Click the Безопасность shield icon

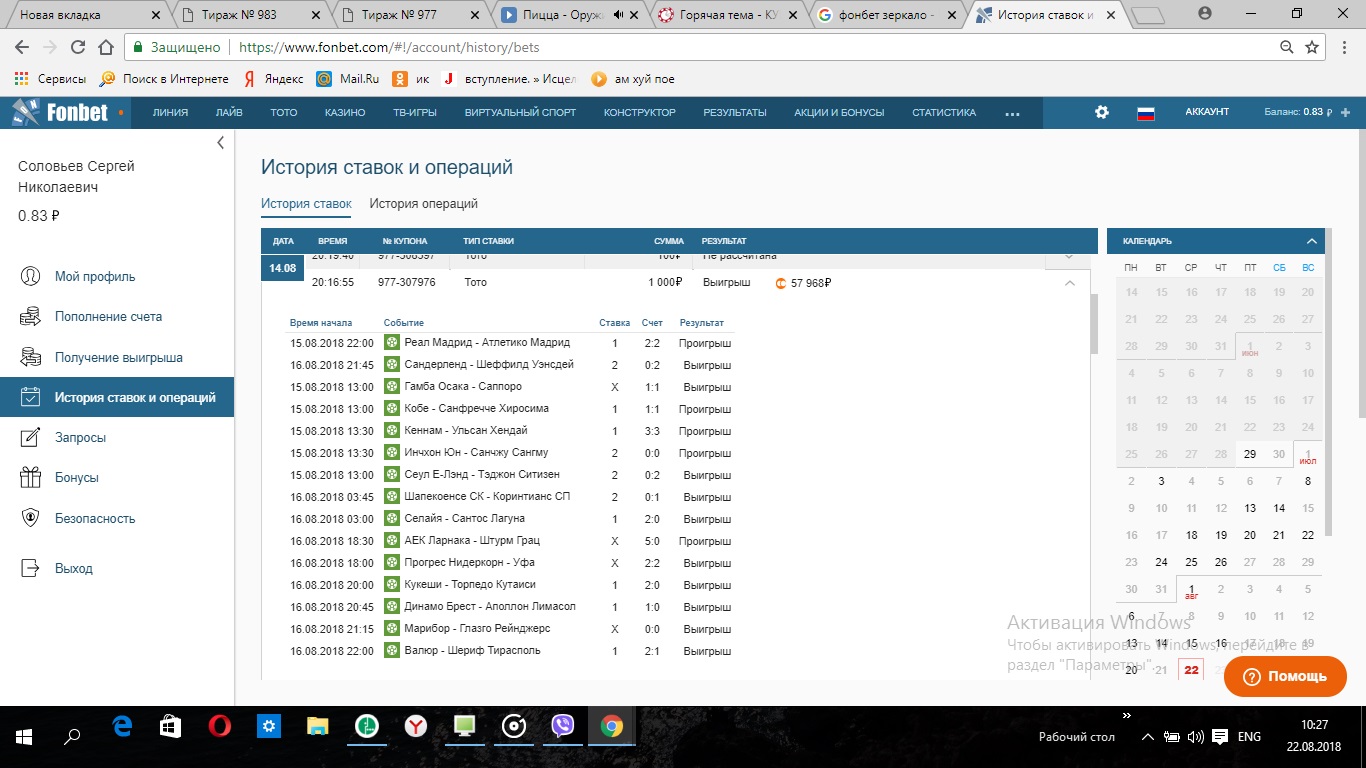pyautogui.click(x=31, y=518)
